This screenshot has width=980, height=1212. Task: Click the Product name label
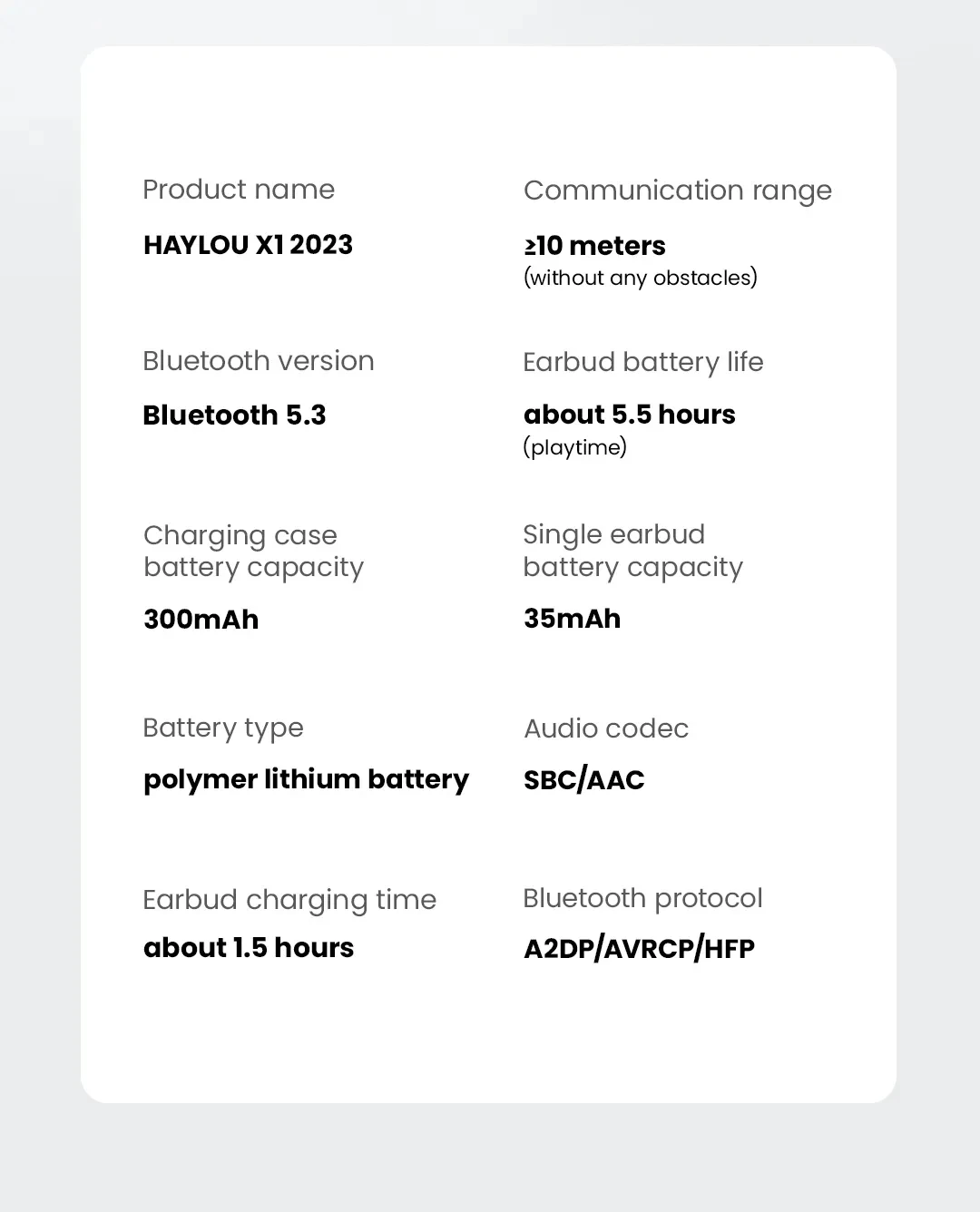[x=239, y=190]
